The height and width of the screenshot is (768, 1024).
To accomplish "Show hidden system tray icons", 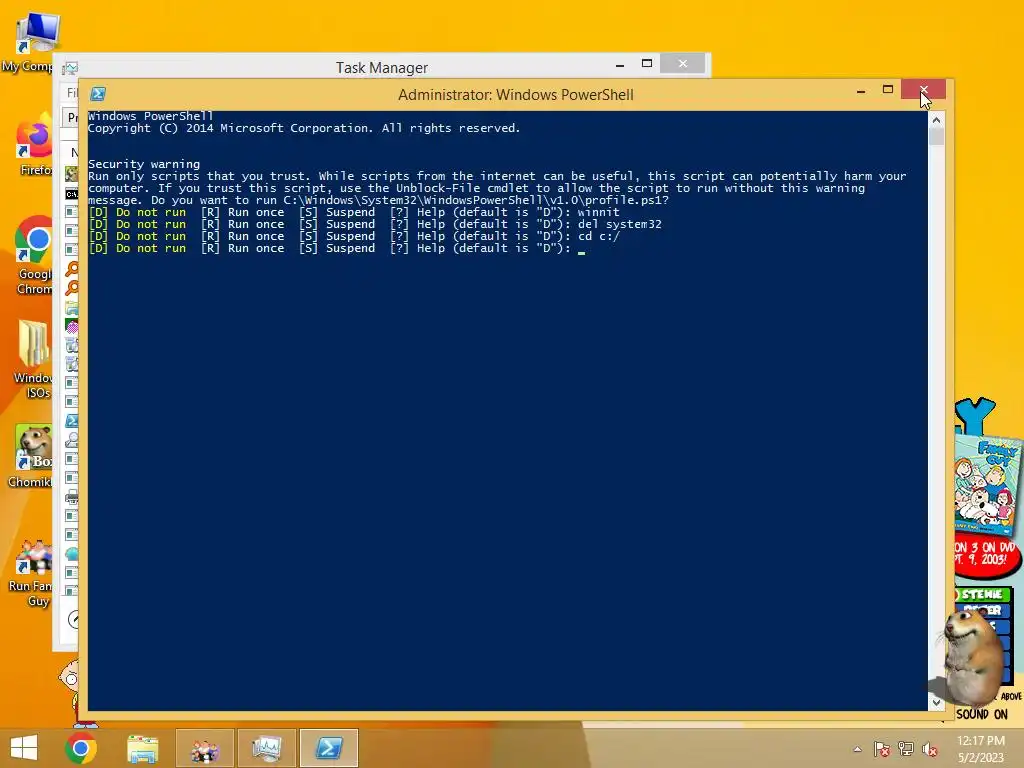I will [857, 749].
